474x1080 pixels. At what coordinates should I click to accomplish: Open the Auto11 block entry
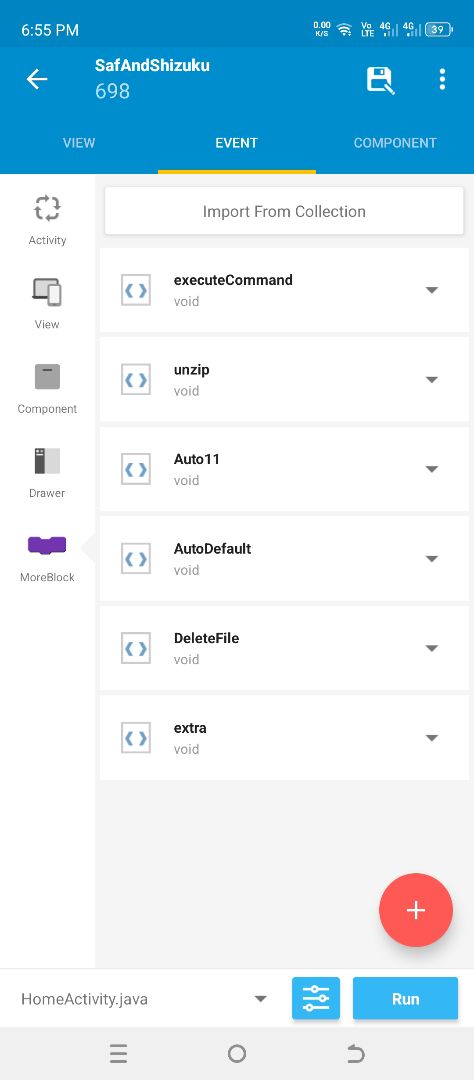click(284, 469)
